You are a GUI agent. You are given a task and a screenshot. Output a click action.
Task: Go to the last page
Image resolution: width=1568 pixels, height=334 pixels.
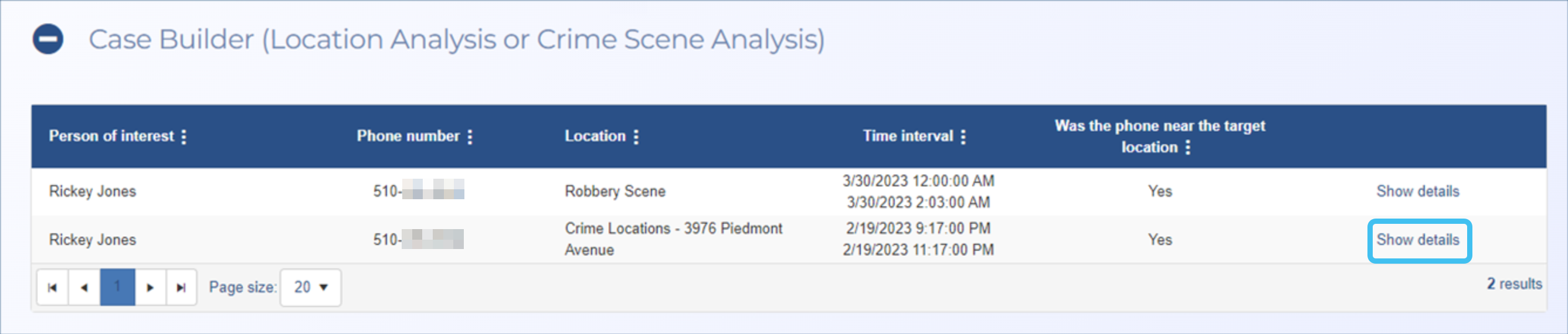[181, 287]
